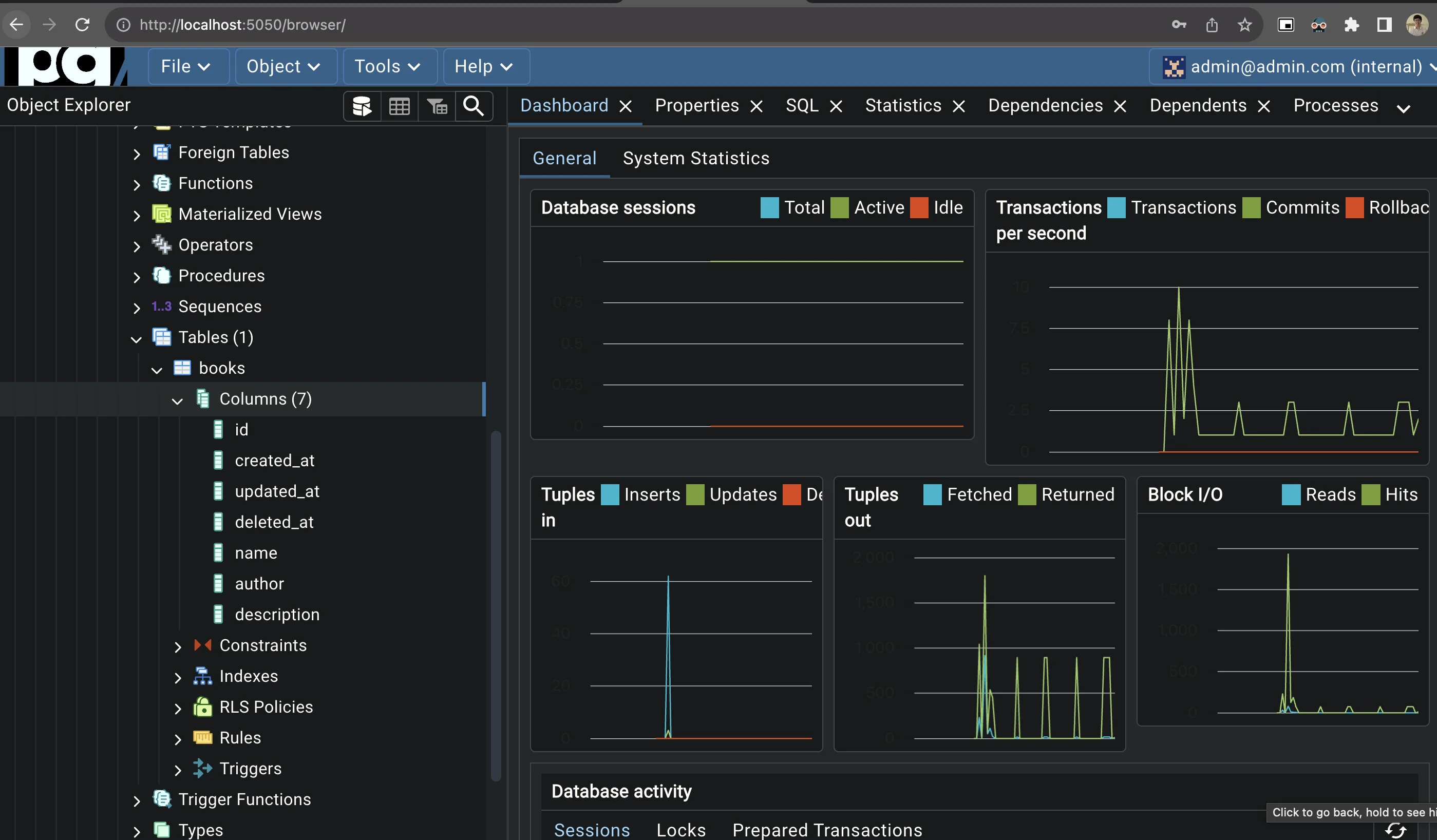Expand the Materialized Views node
Image resolution: width=1437 pixels, height=840 pixels.
click(x=136, y=215)
